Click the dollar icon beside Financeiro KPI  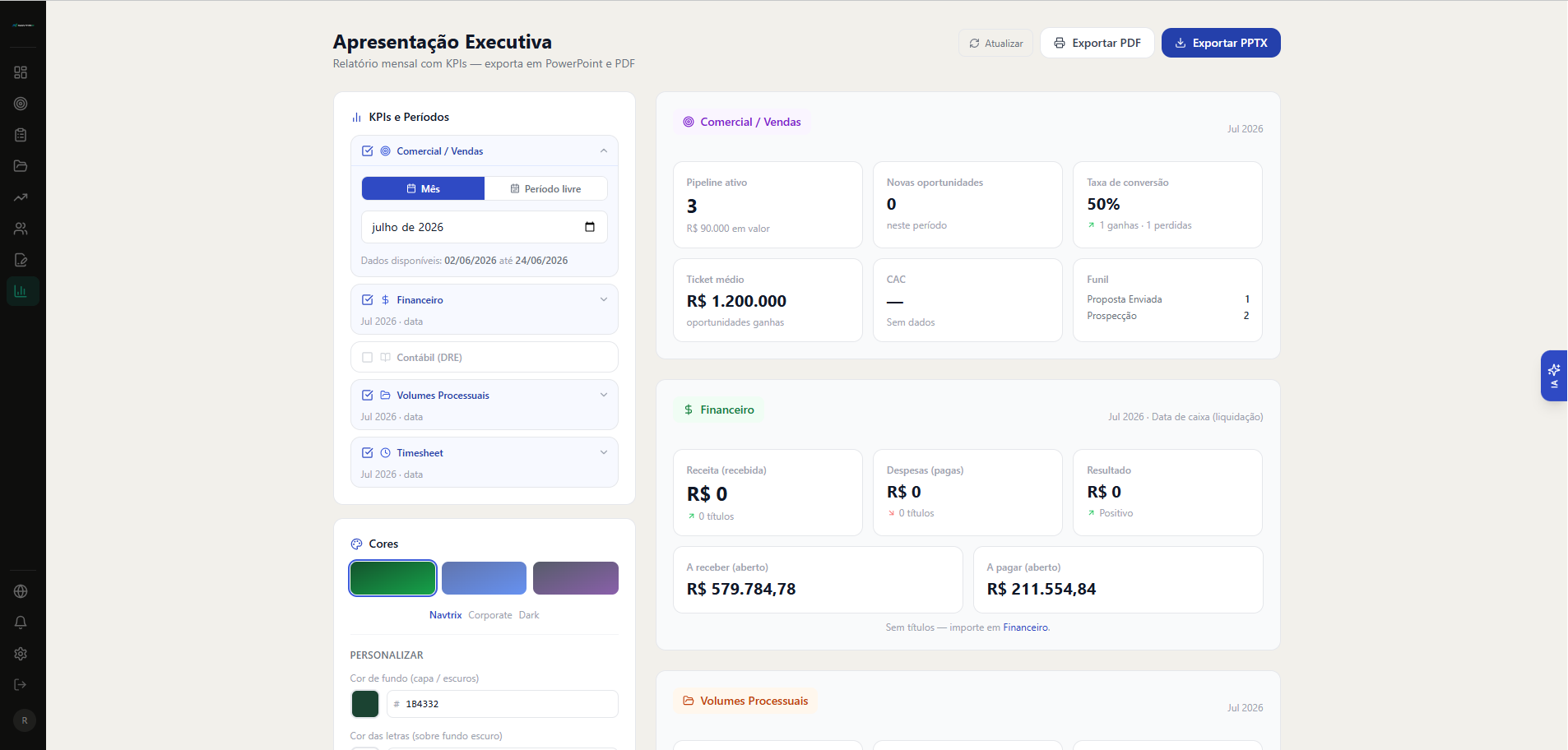[x=385, y=300]
